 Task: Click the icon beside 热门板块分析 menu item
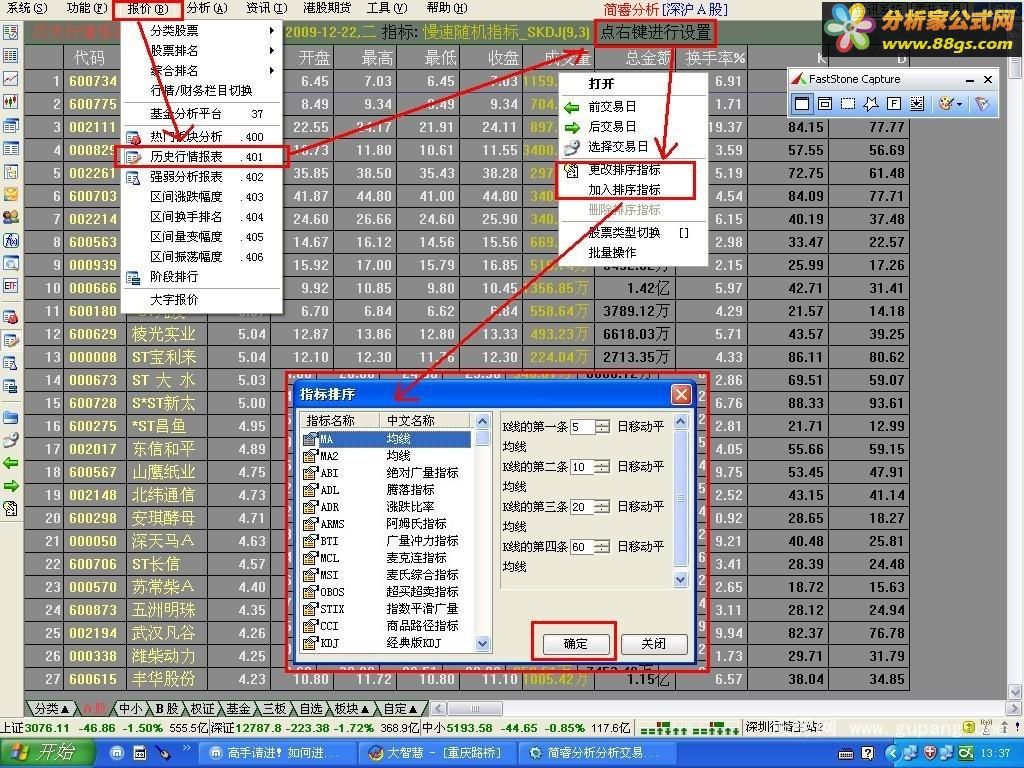(x=133, y=137)
